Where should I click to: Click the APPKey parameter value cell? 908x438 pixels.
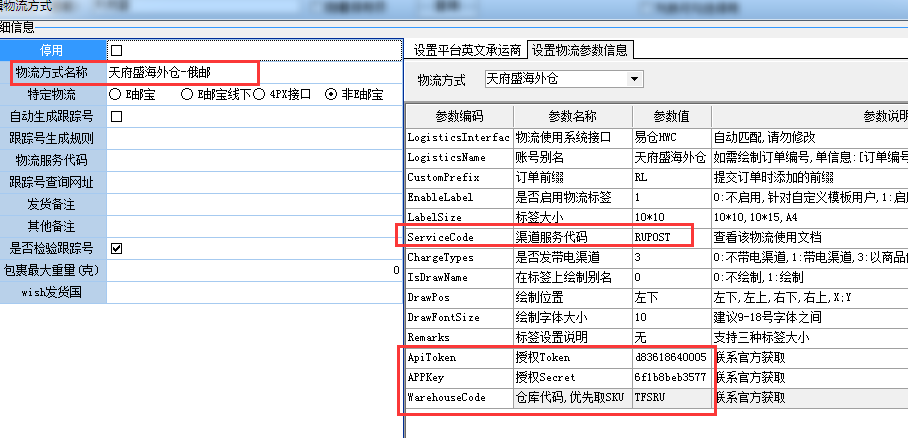click(671, 377)
